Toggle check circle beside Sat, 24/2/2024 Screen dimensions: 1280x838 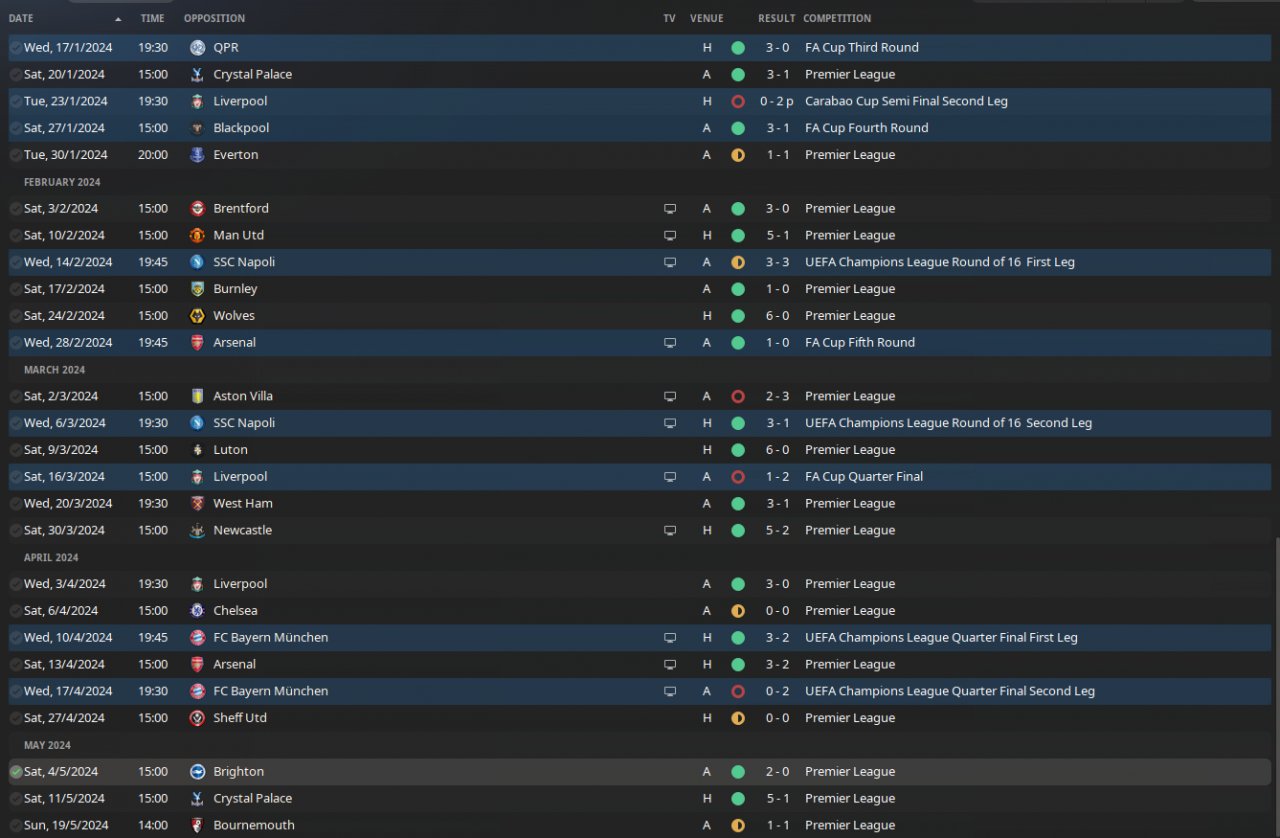coord(15,315)
